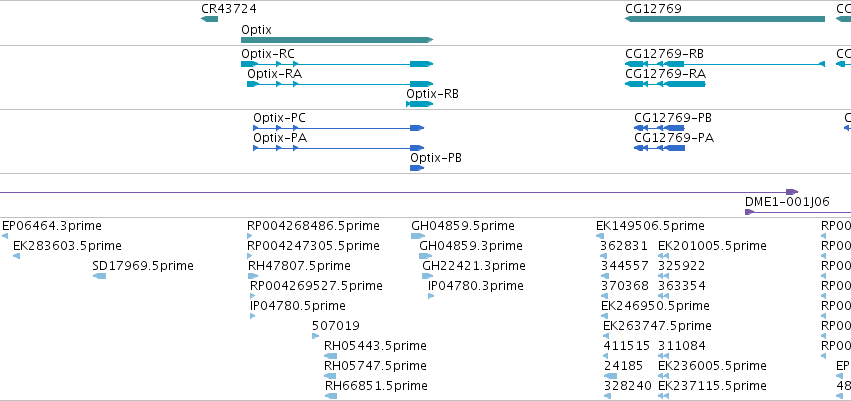
Task: Open the RH05443.5prime EST label
Action: [375, 346]
